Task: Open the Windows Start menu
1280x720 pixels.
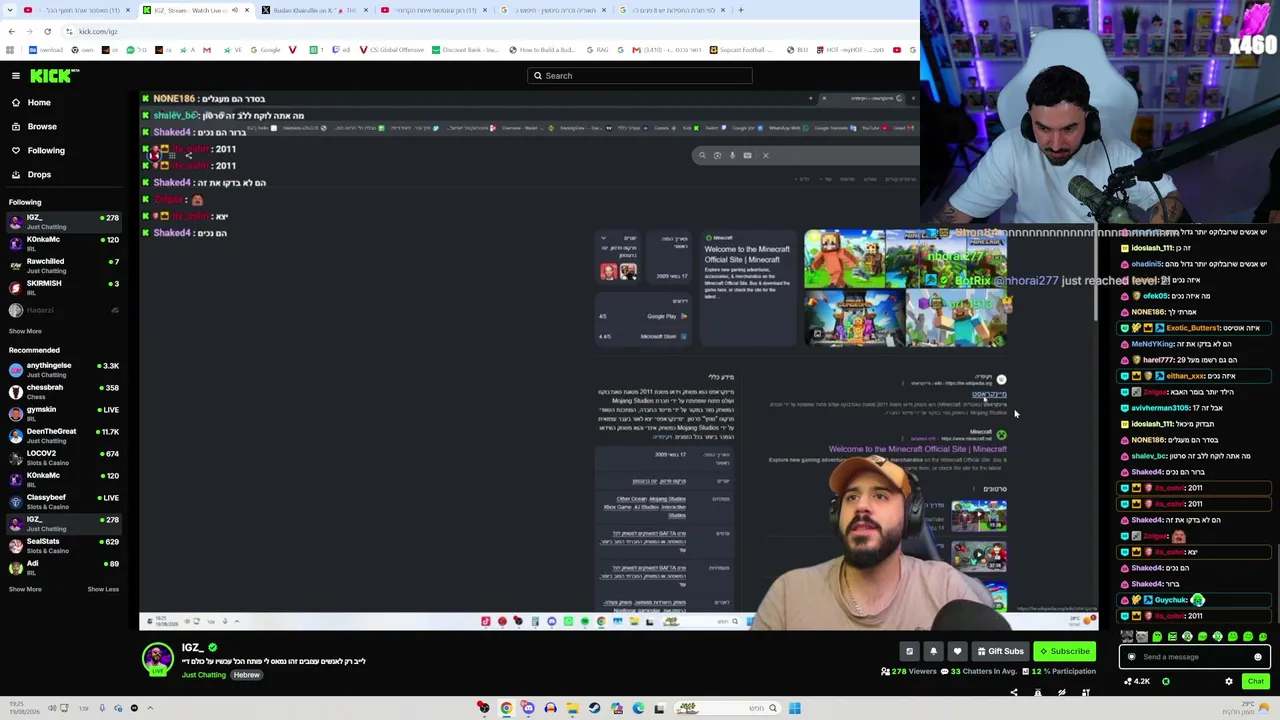Action: (794, 709)
